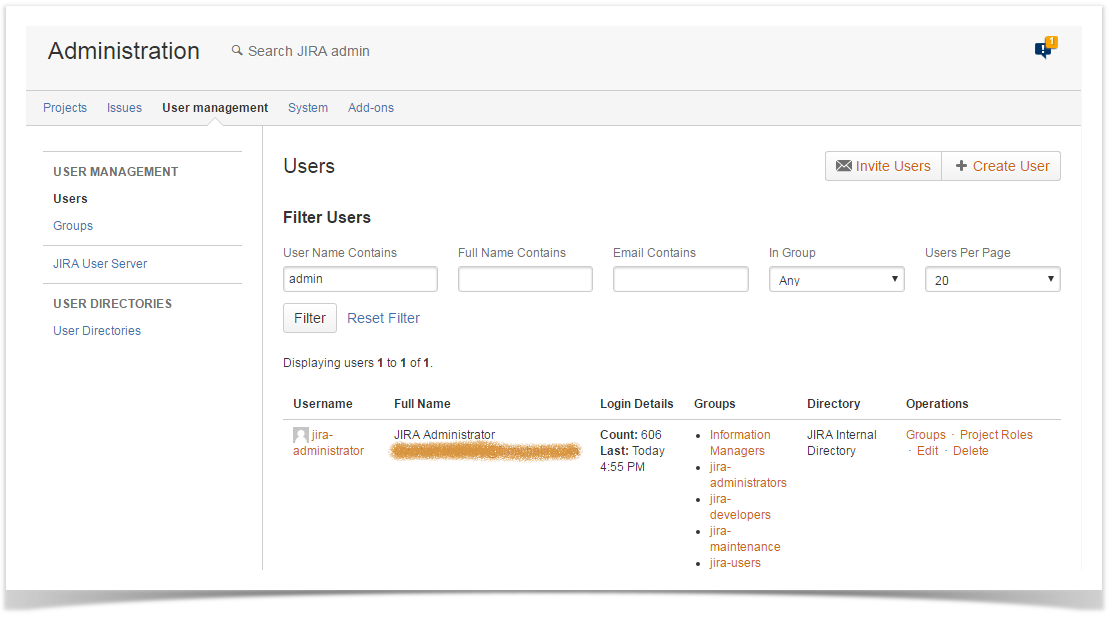Open the JIRA User Server sidebar link
Viewport: 1116px width, 619px height.
[x=100, y=264]
